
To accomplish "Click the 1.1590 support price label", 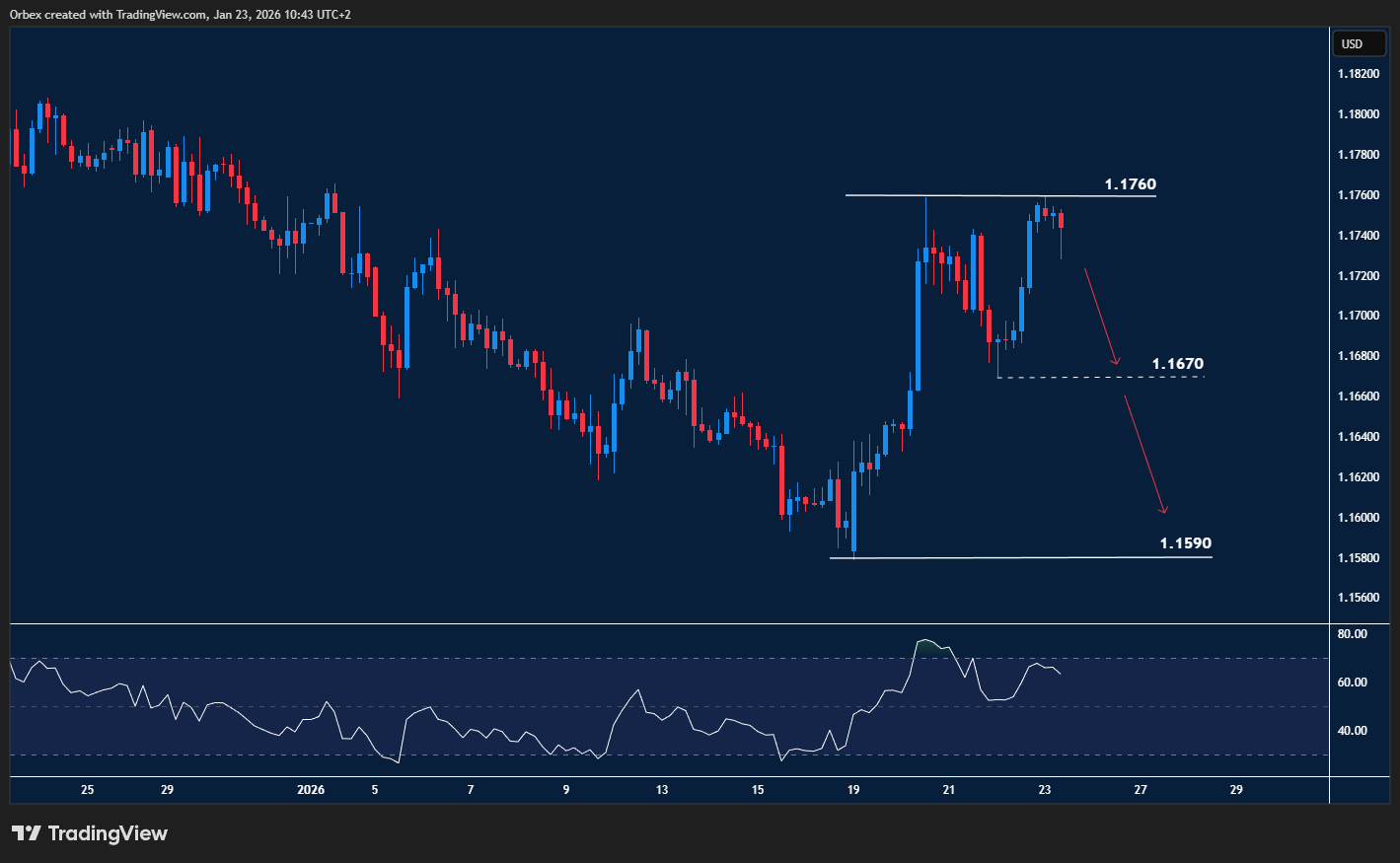I will click(1184, 542).
